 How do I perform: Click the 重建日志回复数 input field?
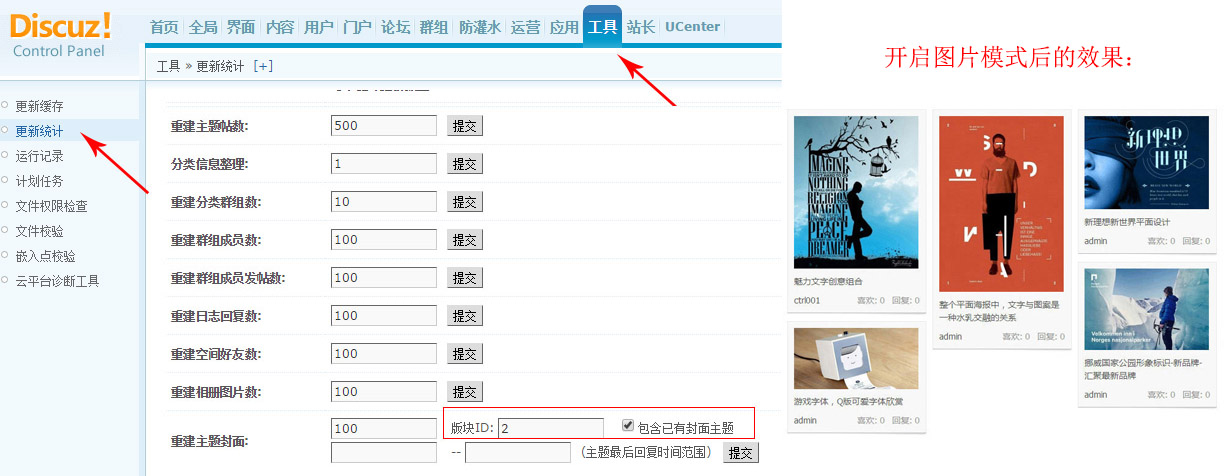384,315
